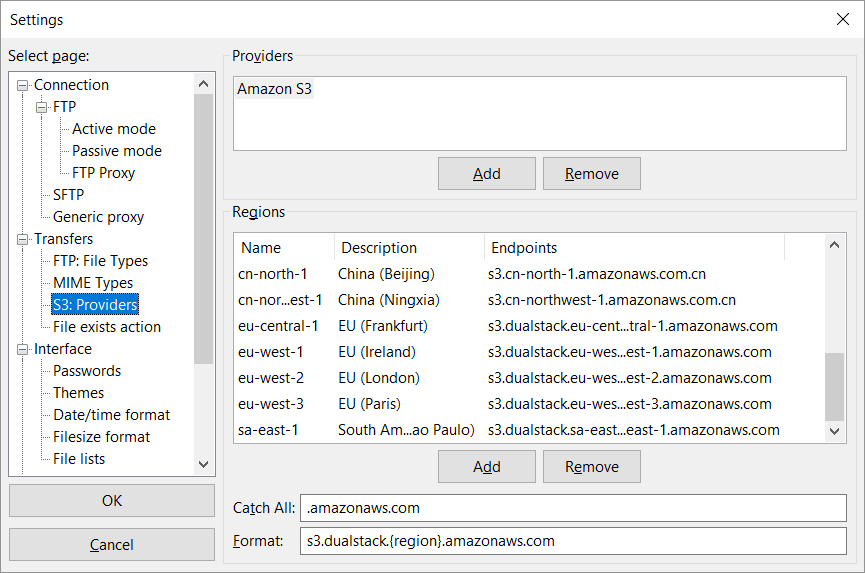Collapse the Transfers tree node
865x573 pixels.
pyautogui.click(x=23, y=239)
